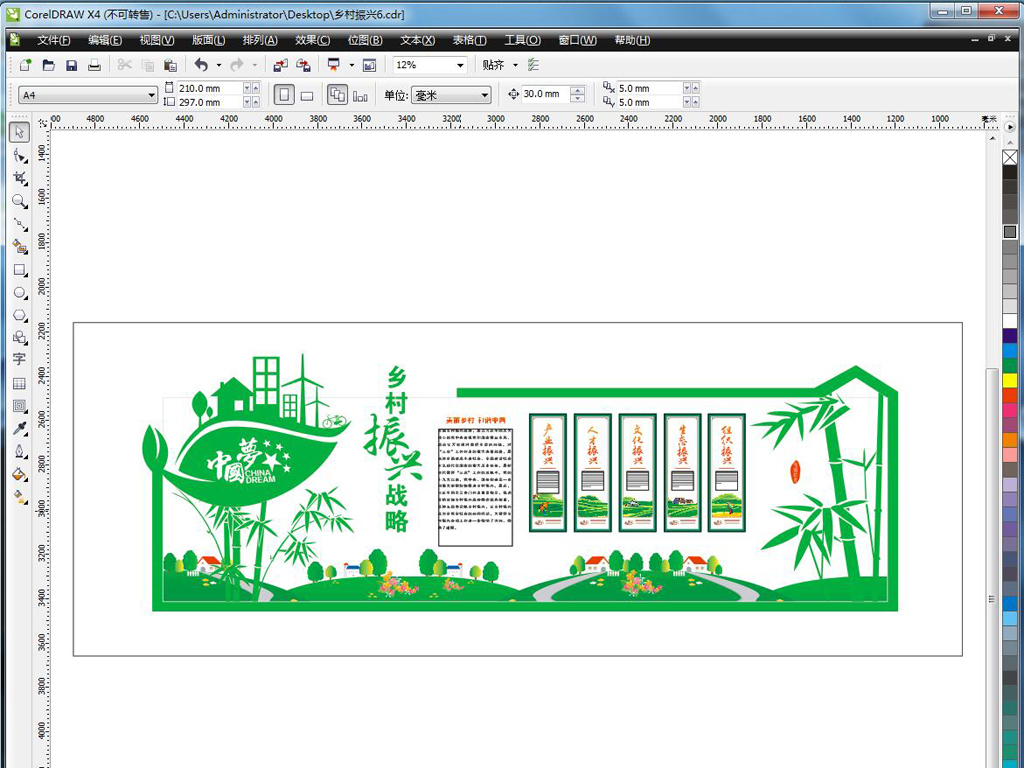Select the Crop tool
This screenshot has height=768, width=1024.
coord(19,178)
